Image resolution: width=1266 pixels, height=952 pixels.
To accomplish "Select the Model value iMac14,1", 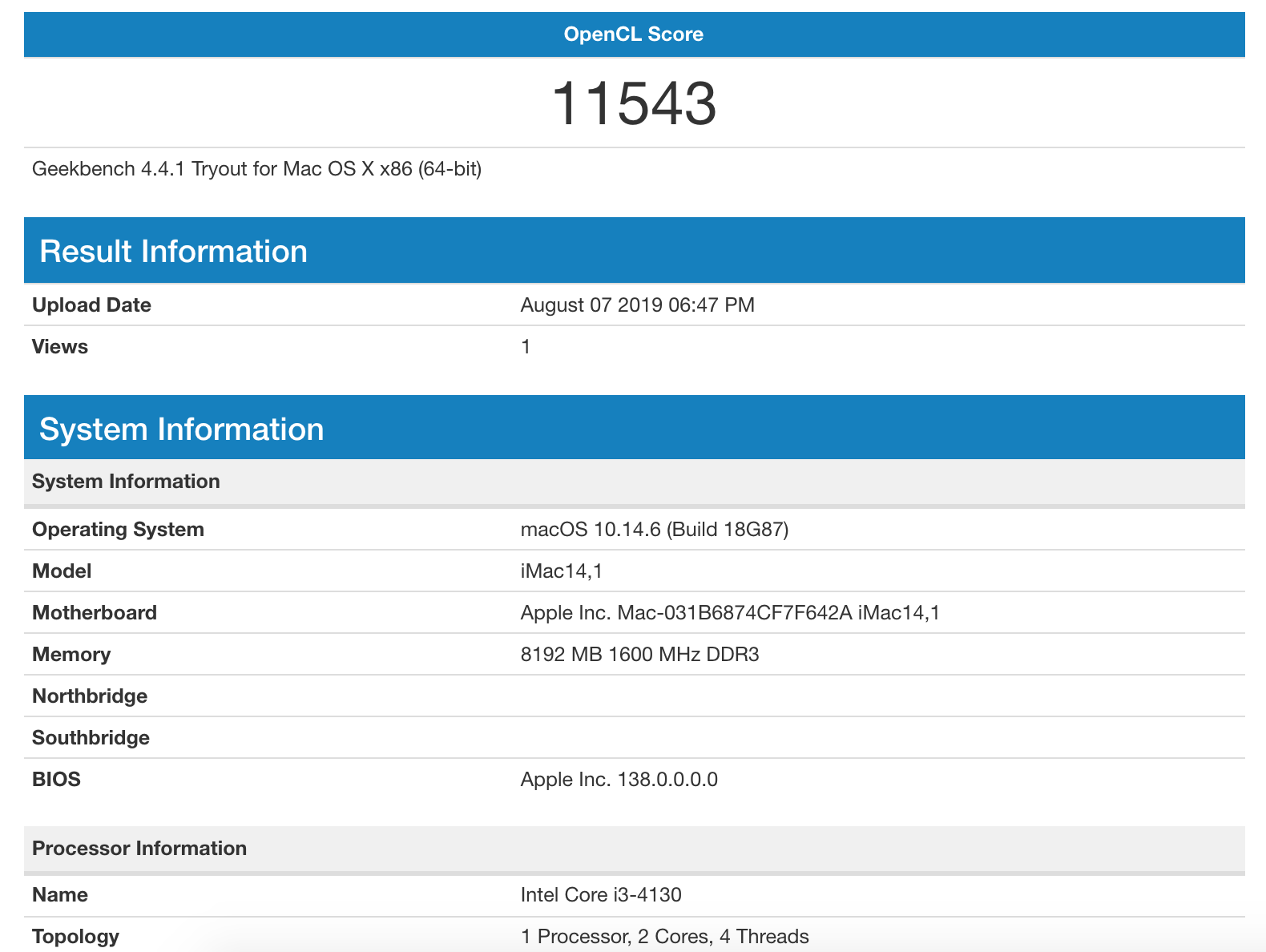I will click(x=562, y=571).
